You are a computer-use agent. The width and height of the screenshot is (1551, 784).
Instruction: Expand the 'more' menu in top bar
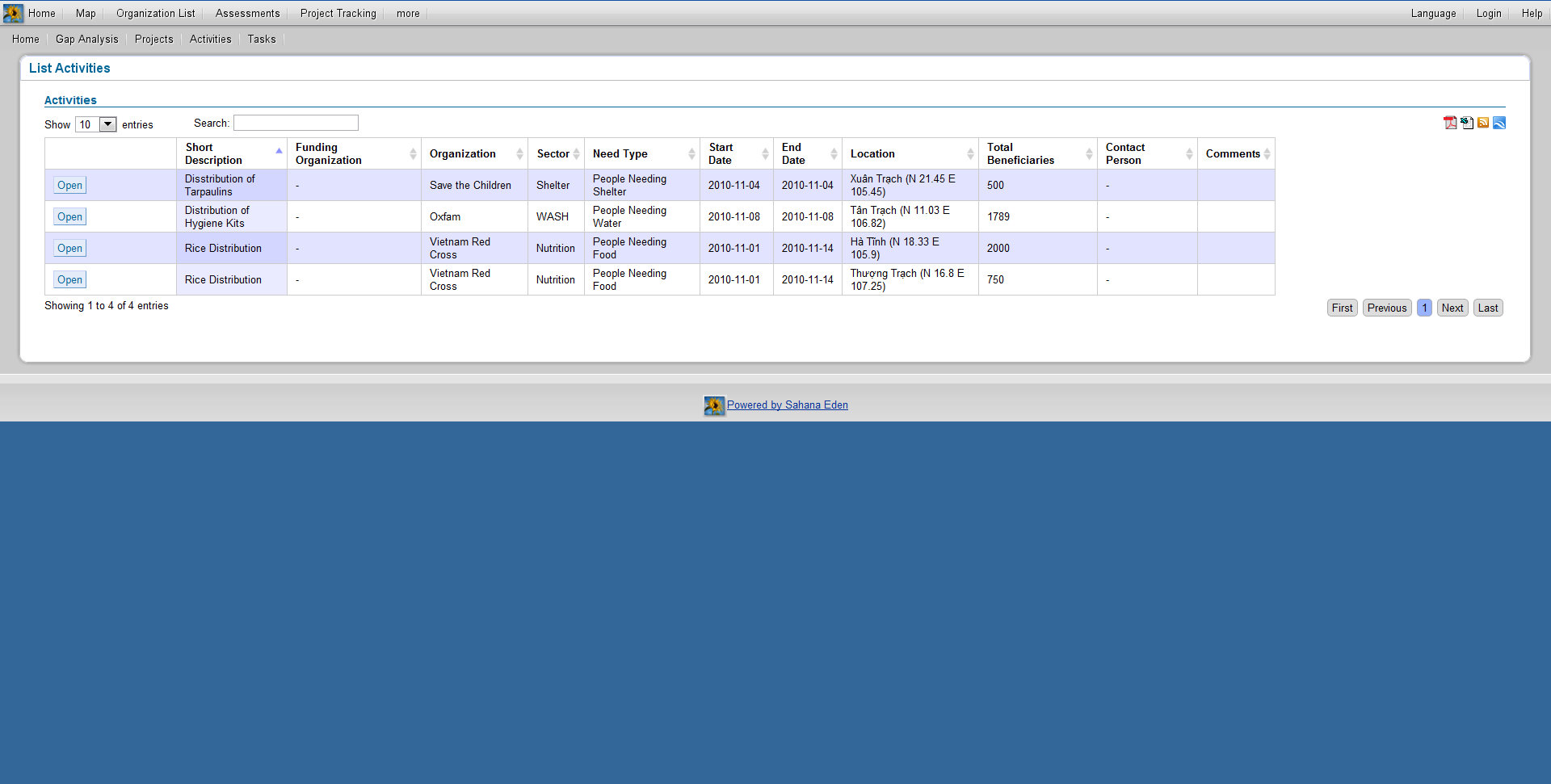(x=408, y=13)
